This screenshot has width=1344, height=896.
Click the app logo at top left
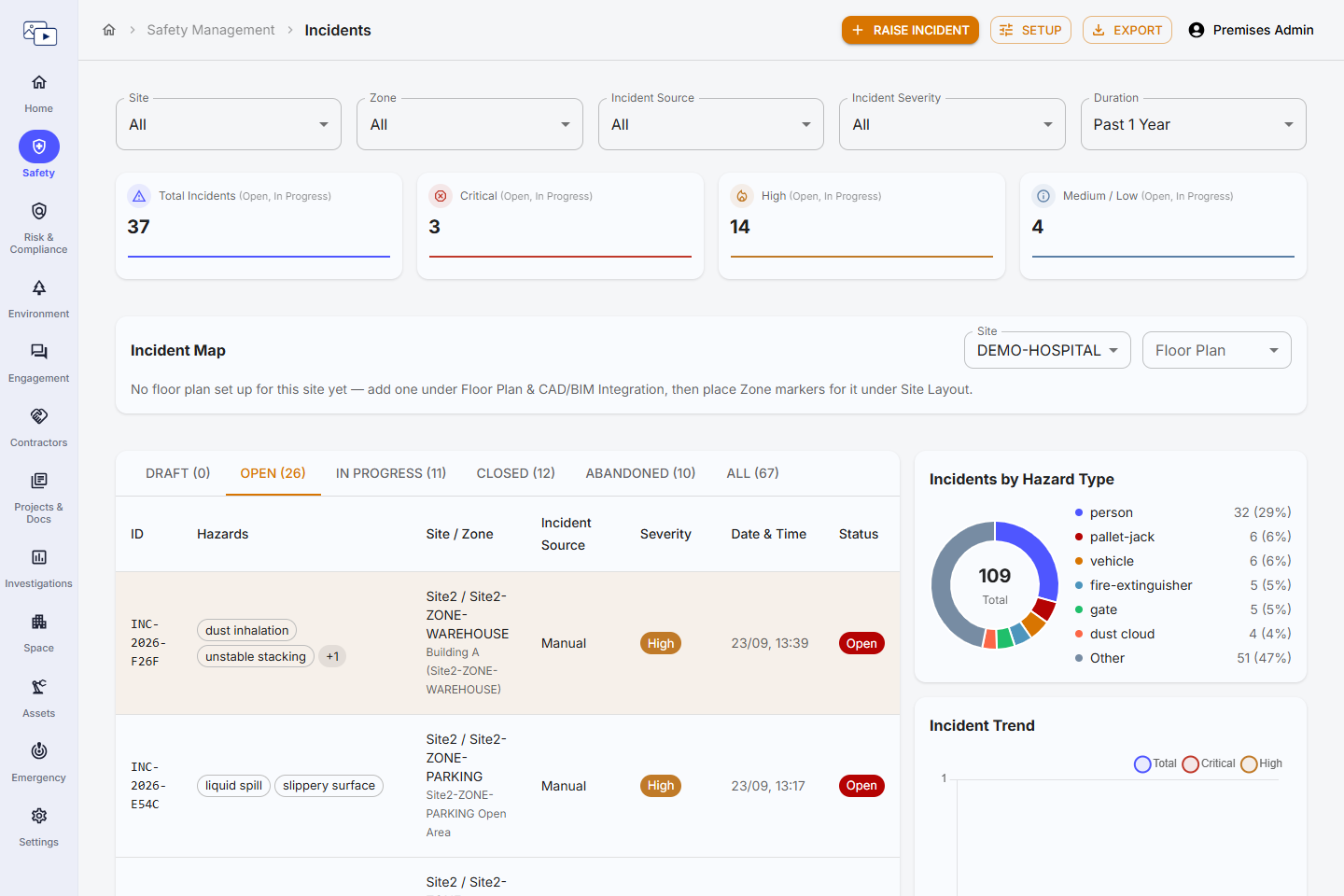[x=40, y=34]
